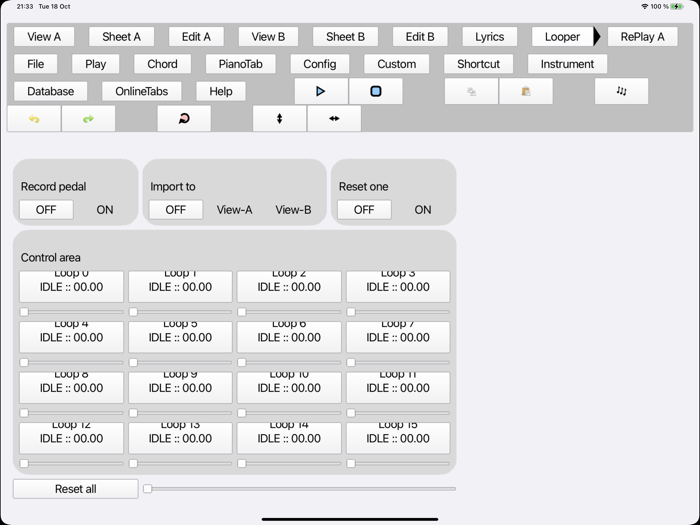Trigger the Loop 3 button
Image resolution: width=700 pixels, height=525 pixels.
coord(398,287)
